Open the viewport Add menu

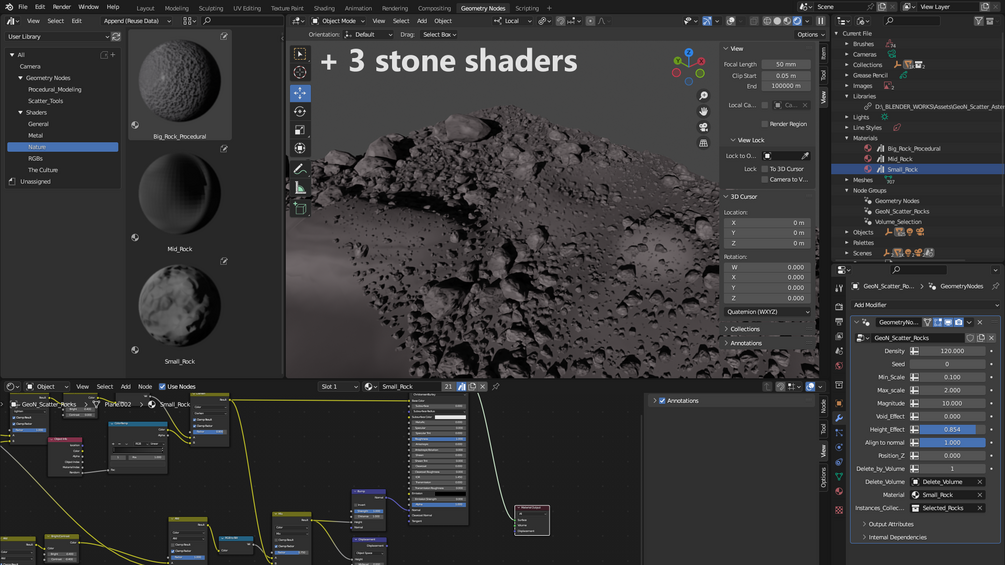tap(422, 20)
